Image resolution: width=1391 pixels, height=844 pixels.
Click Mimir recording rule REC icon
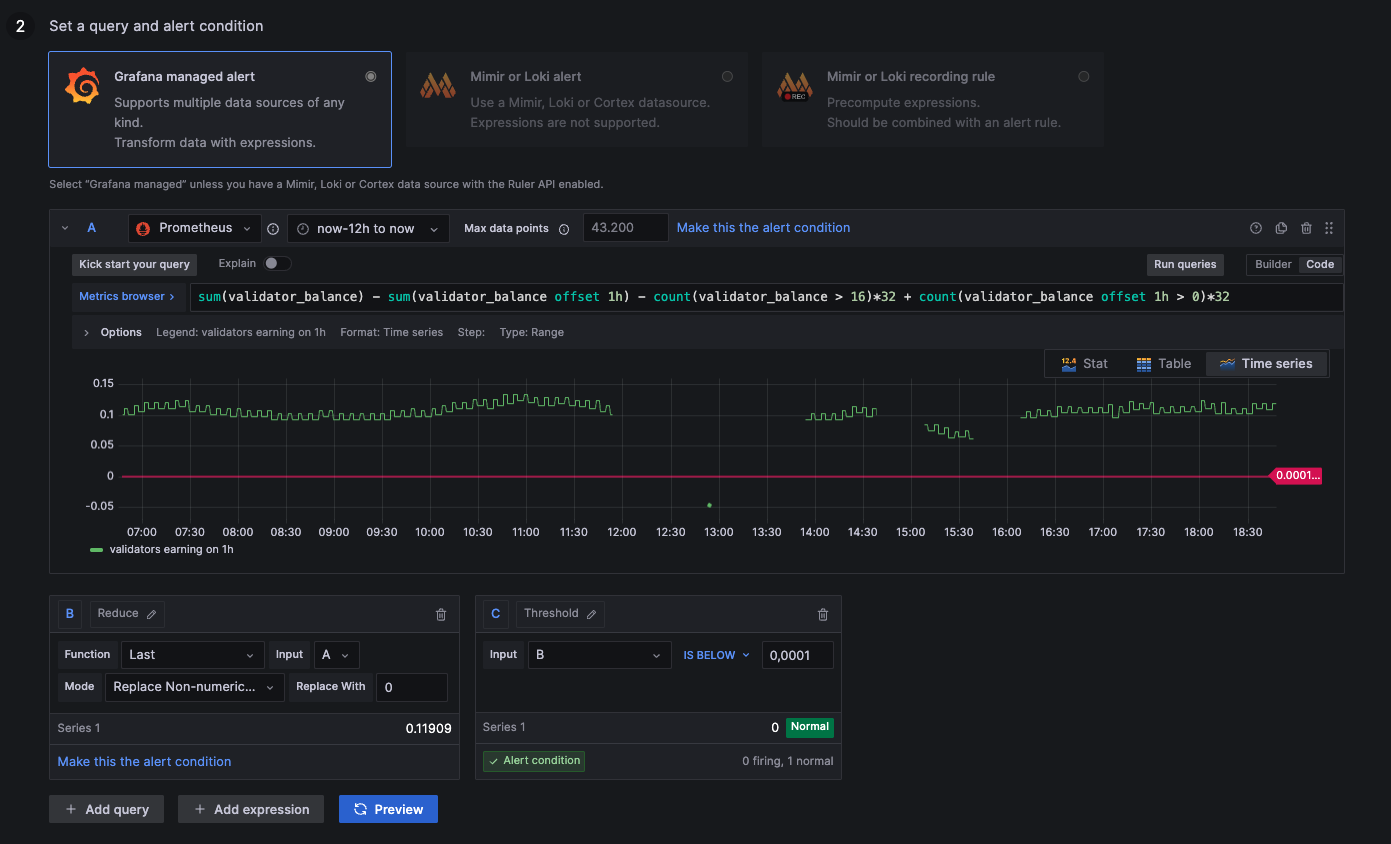[x=794, y=86]
